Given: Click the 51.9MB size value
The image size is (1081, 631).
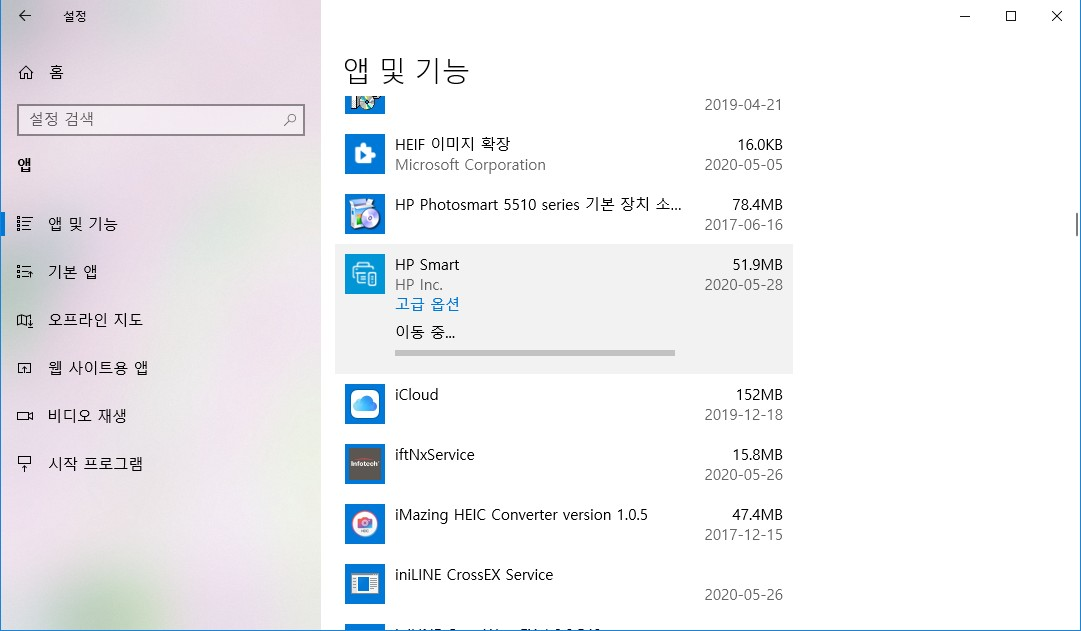Looking at the screenshot, I should [x=757, y=265].
